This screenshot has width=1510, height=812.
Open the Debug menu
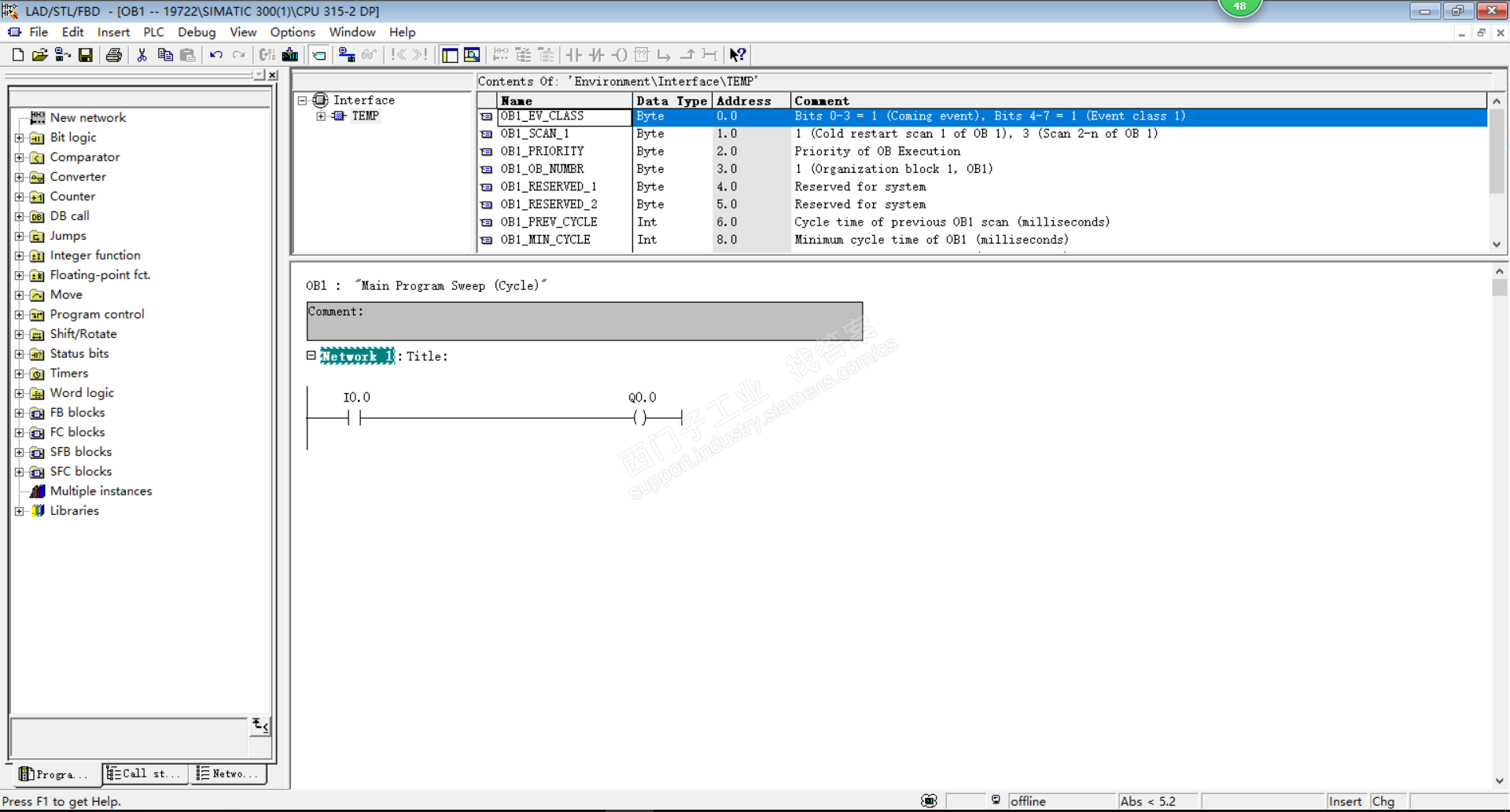pyautogui.click(x=197, y=32)
